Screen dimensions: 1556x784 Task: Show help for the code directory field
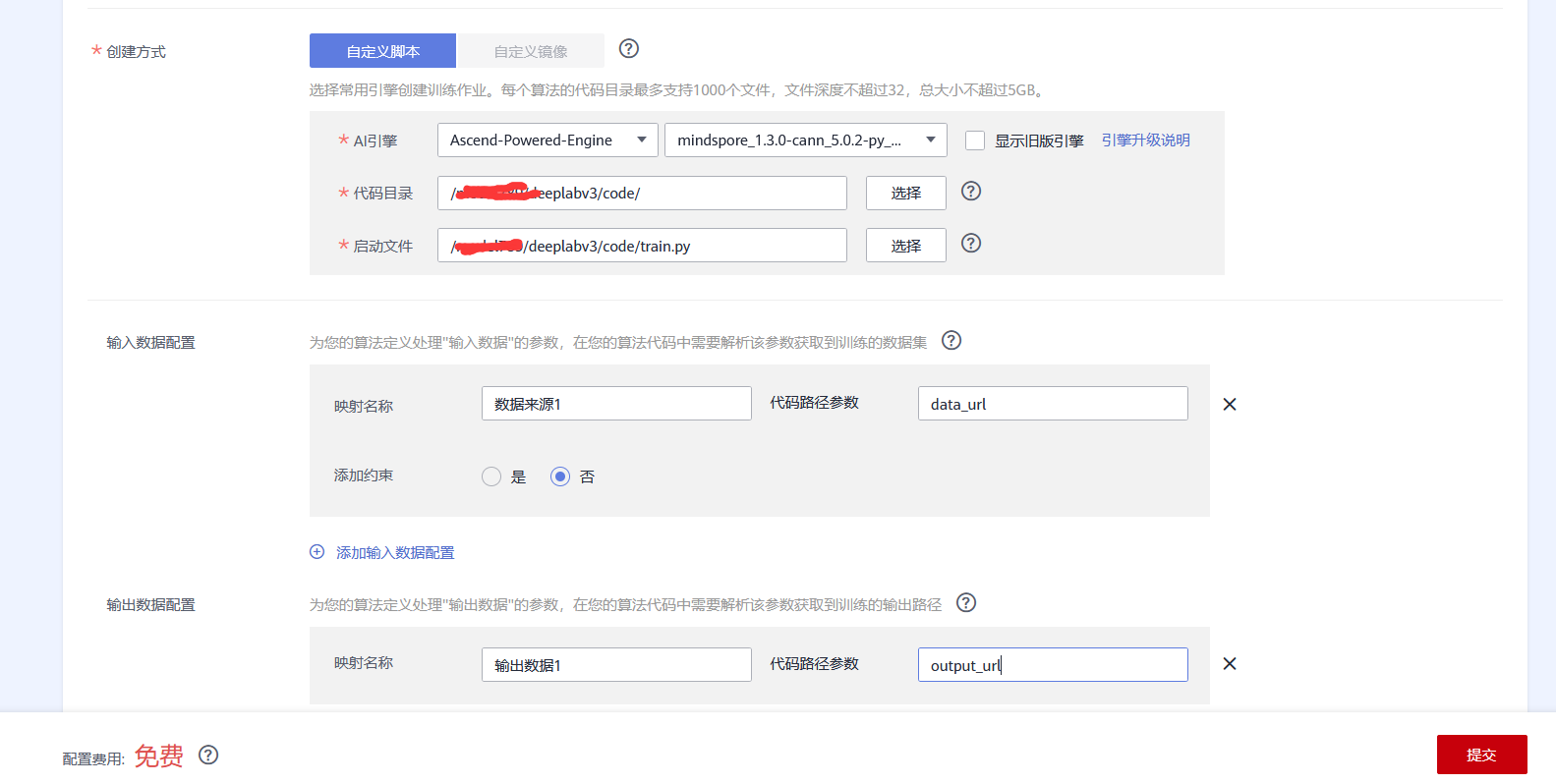pos(971,191)
